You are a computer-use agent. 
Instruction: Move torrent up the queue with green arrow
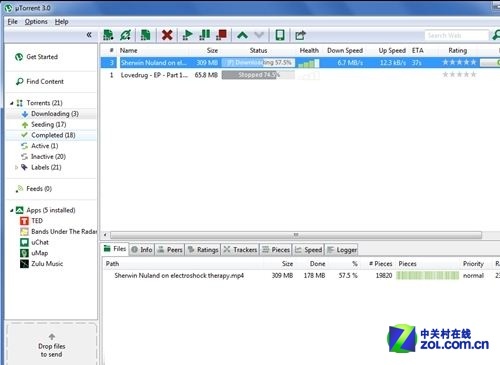click(x=242, y=35)
